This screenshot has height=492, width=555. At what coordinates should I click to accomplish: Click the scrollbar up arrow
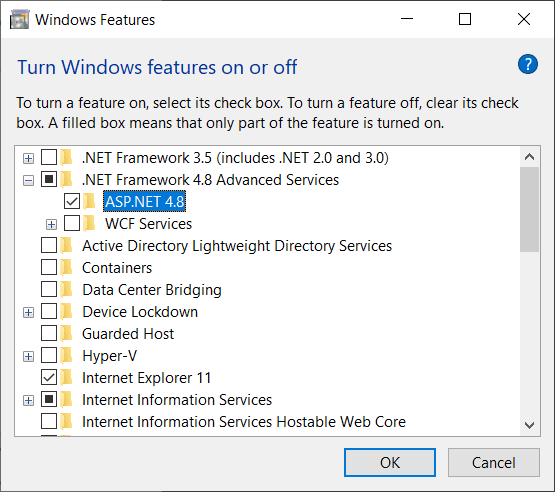point(530,156)
